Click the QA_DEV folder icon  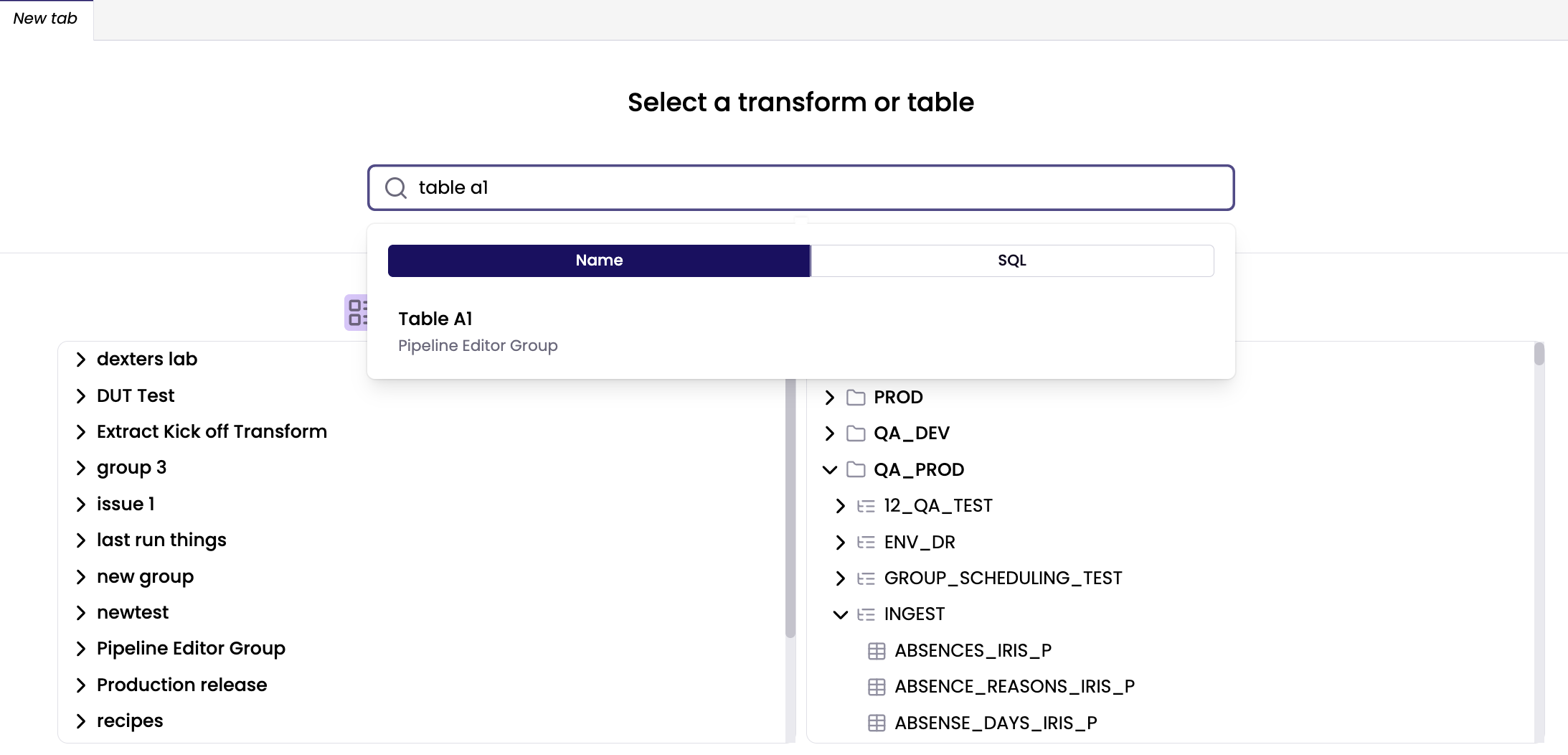point(856,433)
